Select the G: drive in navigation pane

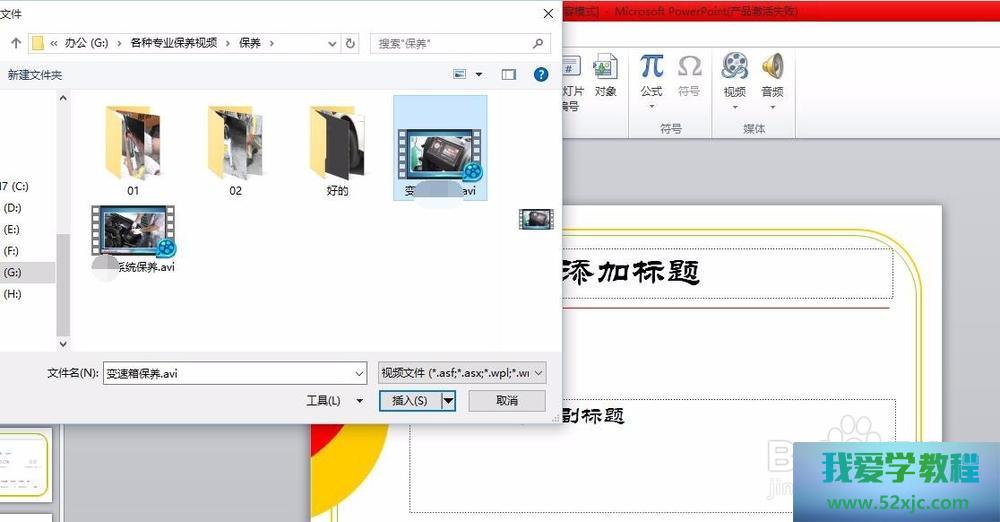coord(13,272)
